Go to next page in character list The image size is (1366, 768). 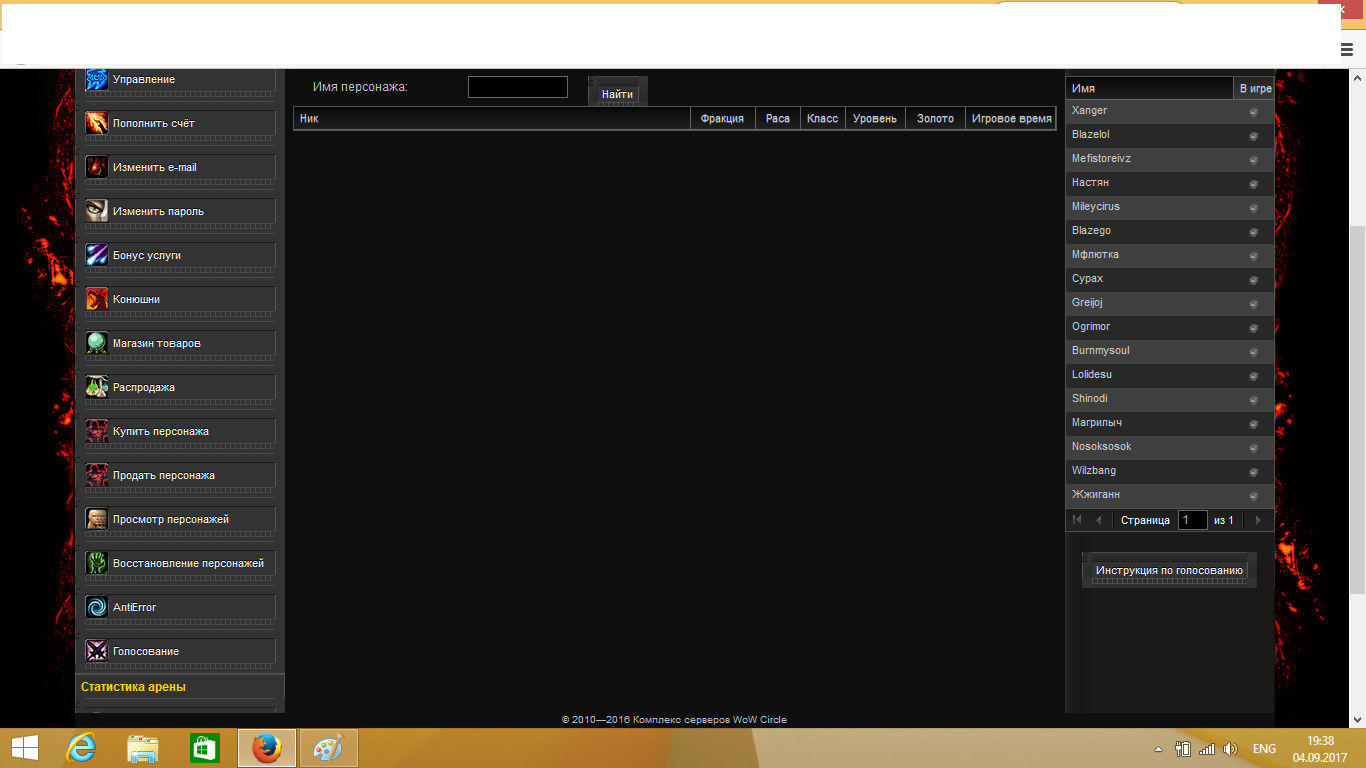tap(1258, 520)
